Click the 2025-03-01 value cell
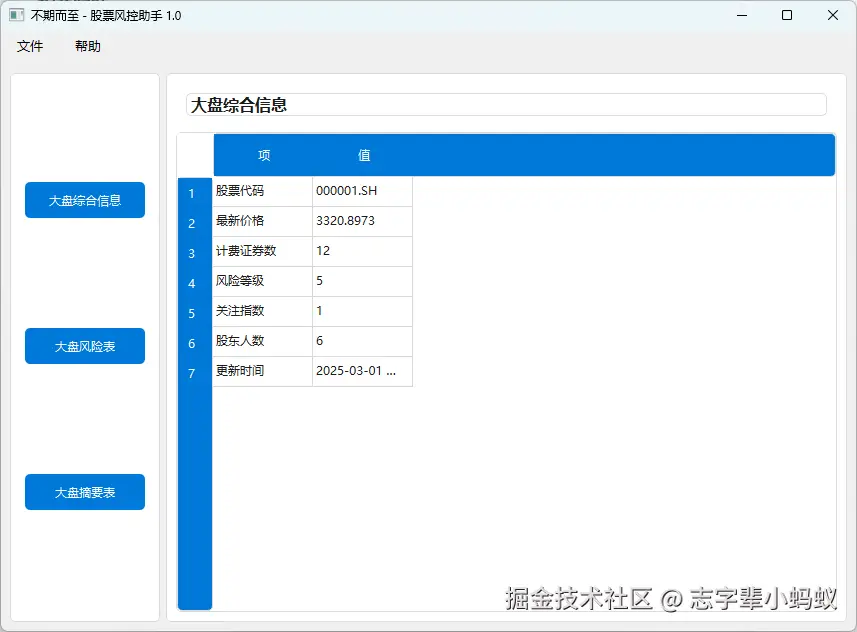Viewport: 857px width, 632px height. [x=362, y=372]
